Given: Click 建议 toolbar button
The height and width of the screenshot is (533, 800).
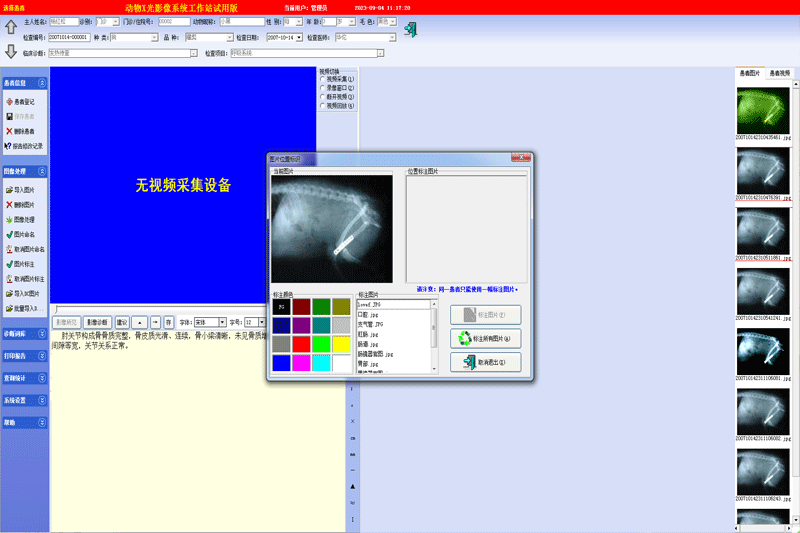Looking at the screenshot, I should click(x=122, y=322).
